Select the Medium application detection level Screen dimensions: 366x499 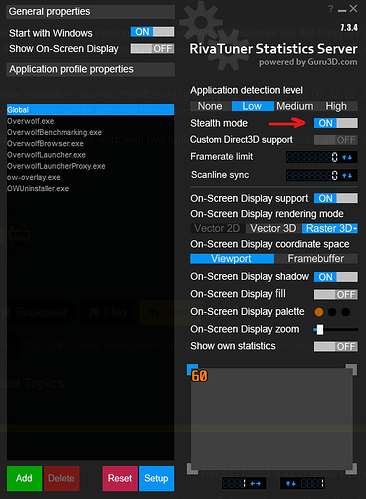pyautogui.click(x=295, y=106)
